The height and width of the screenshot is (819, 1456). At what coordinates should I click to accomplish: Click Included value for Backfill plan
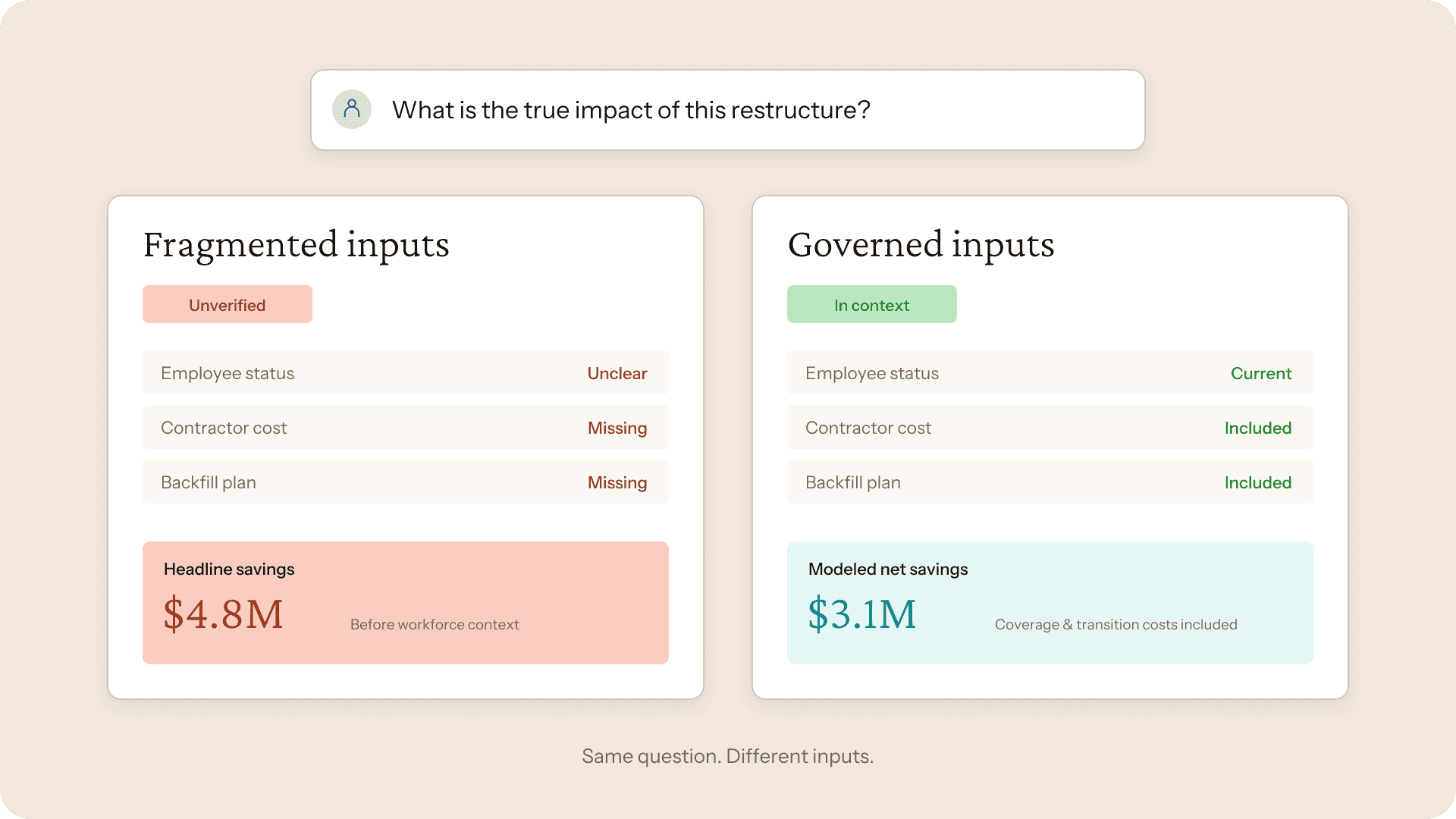tap(1258, 482)
